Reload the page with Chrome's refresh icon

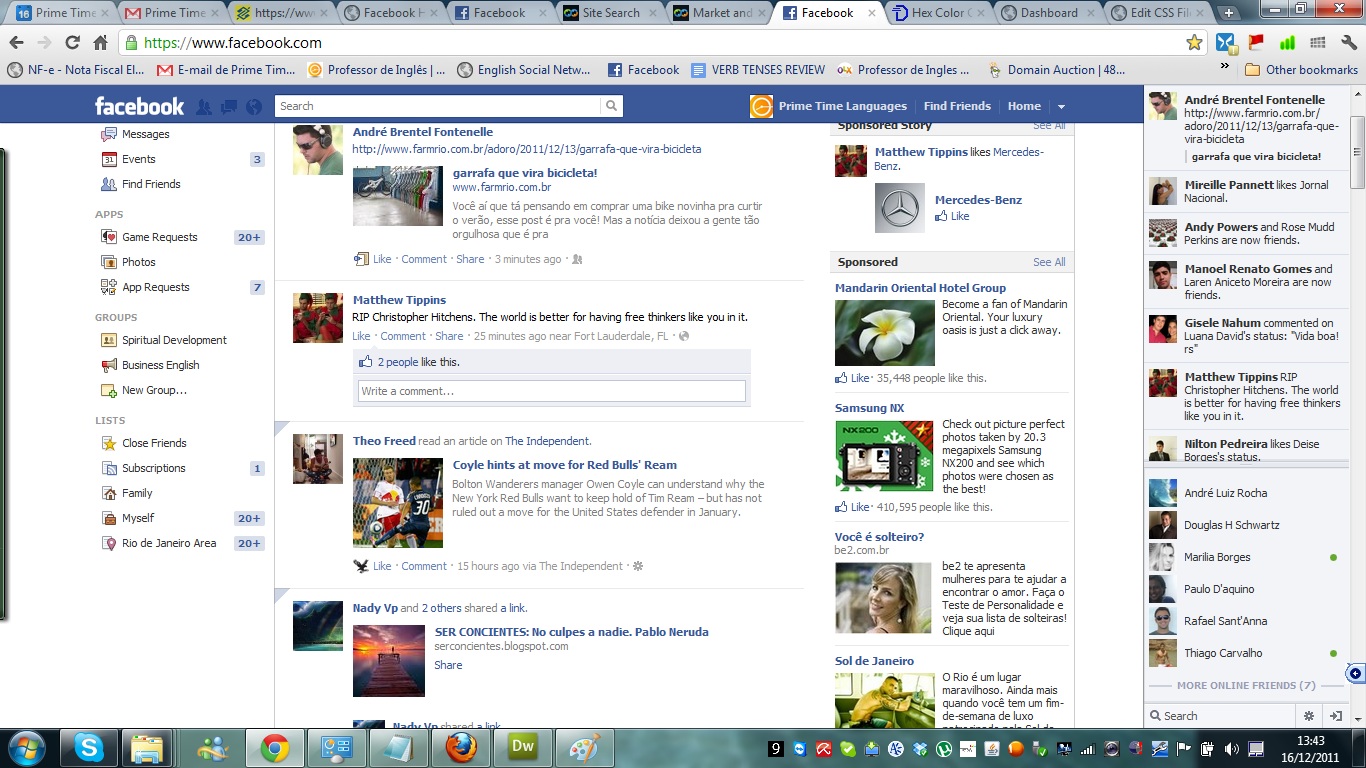point(72,43)
